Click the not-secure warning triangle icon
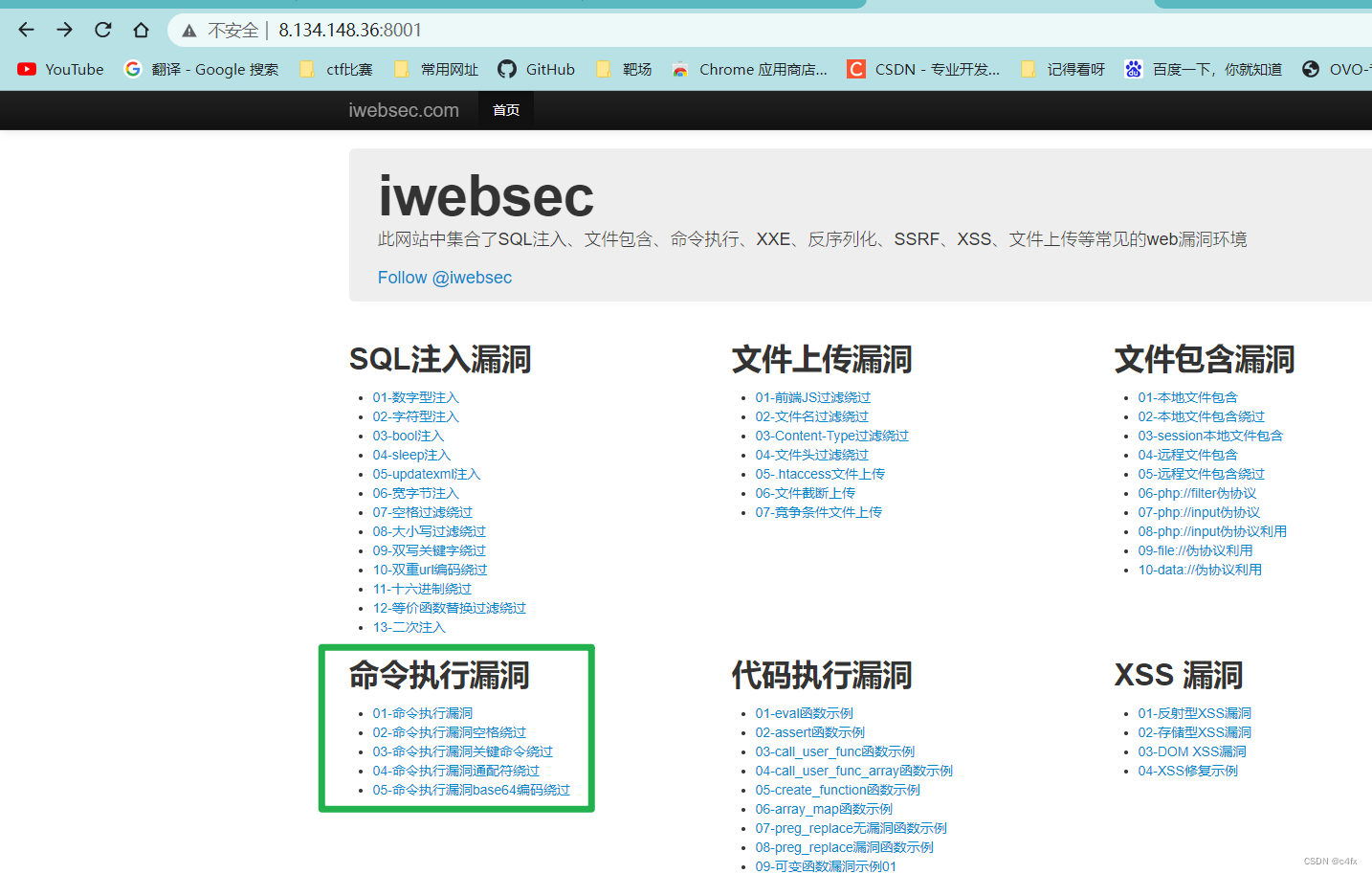 coord(189,31)
